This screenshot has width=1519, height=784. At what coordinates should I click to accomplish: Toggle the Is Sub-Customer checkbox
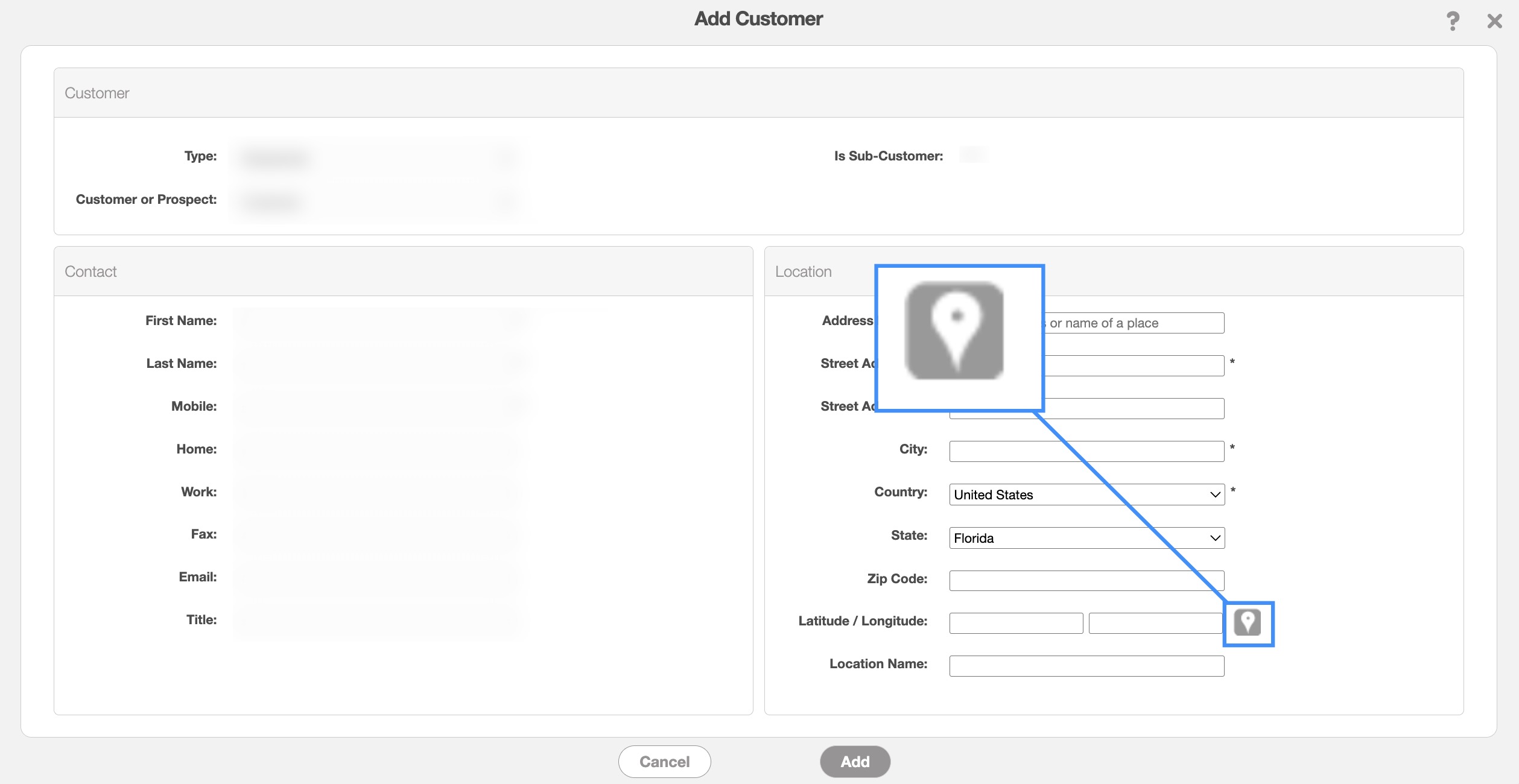(x=972, y=156)
